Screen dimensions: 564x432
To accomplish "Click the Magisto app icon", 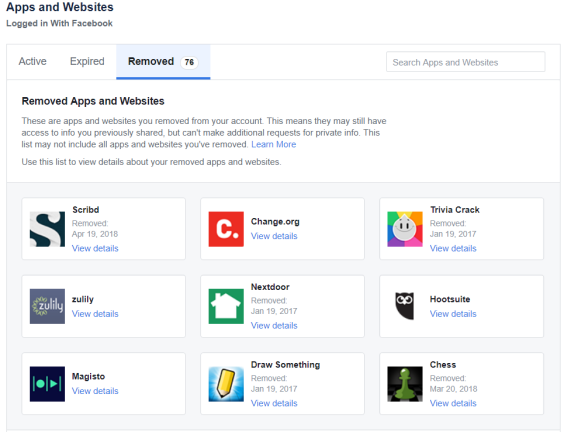I will pos(47,384).
